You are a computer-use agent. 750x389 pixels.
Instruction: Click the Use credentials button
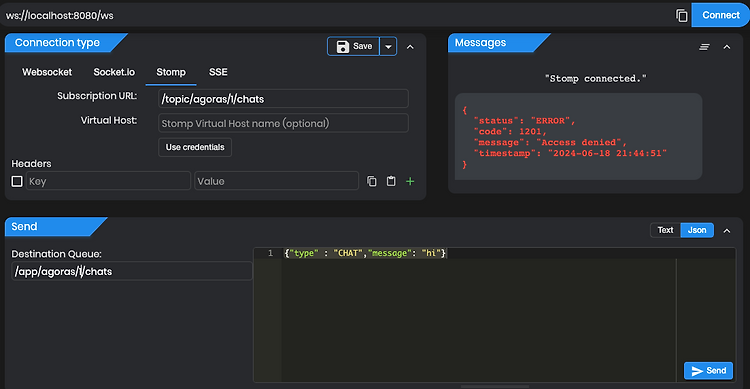tap(195, 147)
